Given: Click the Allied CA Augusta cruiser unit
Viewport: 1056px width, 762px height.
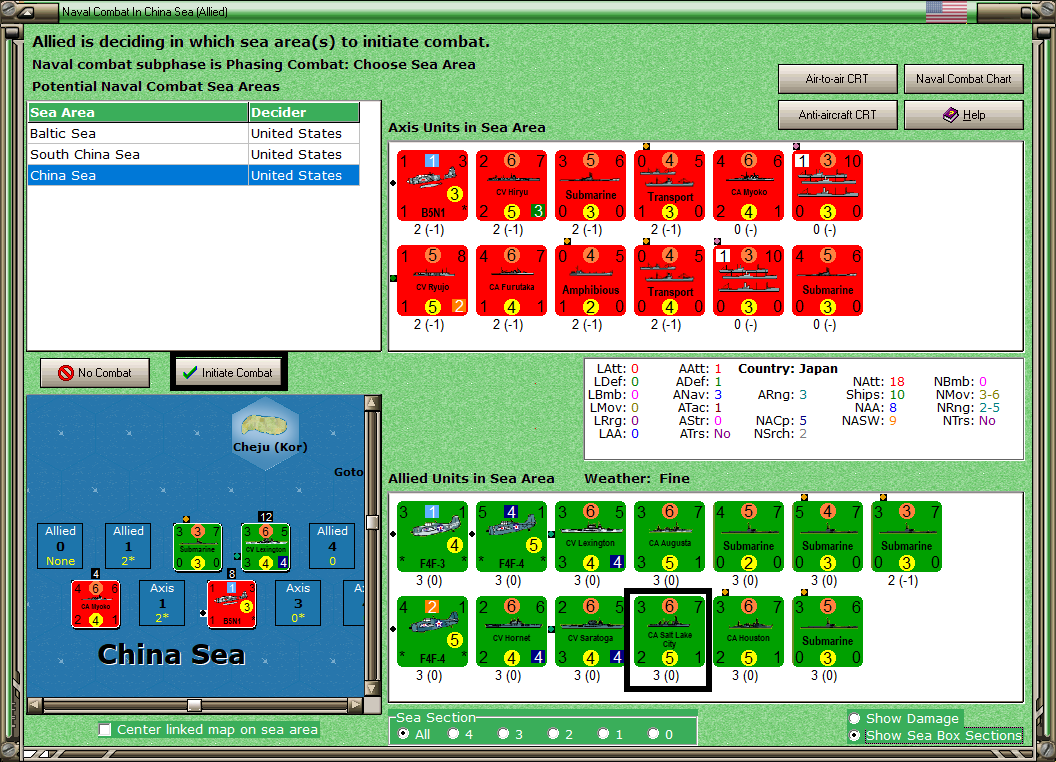Looking at the screenshot, I should (669, 536).
